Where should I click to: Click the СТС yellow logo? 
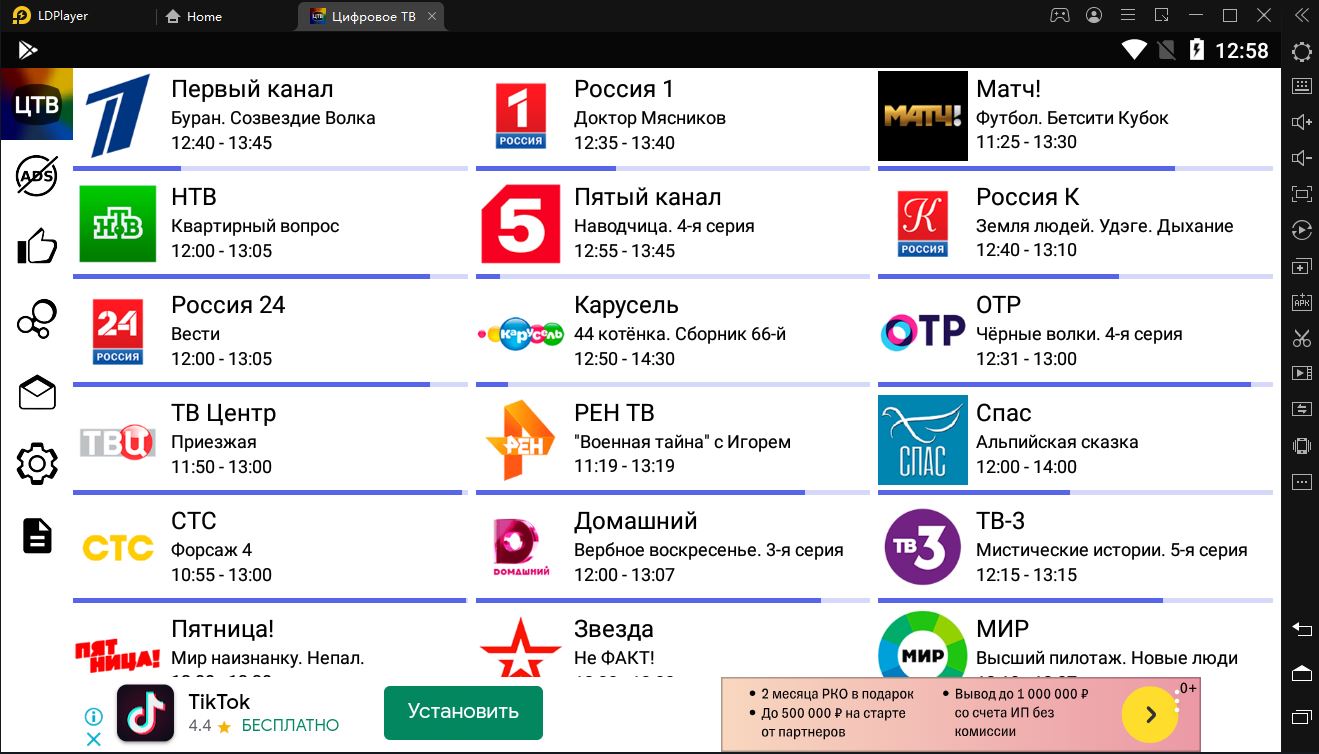[x=118, y=548]
